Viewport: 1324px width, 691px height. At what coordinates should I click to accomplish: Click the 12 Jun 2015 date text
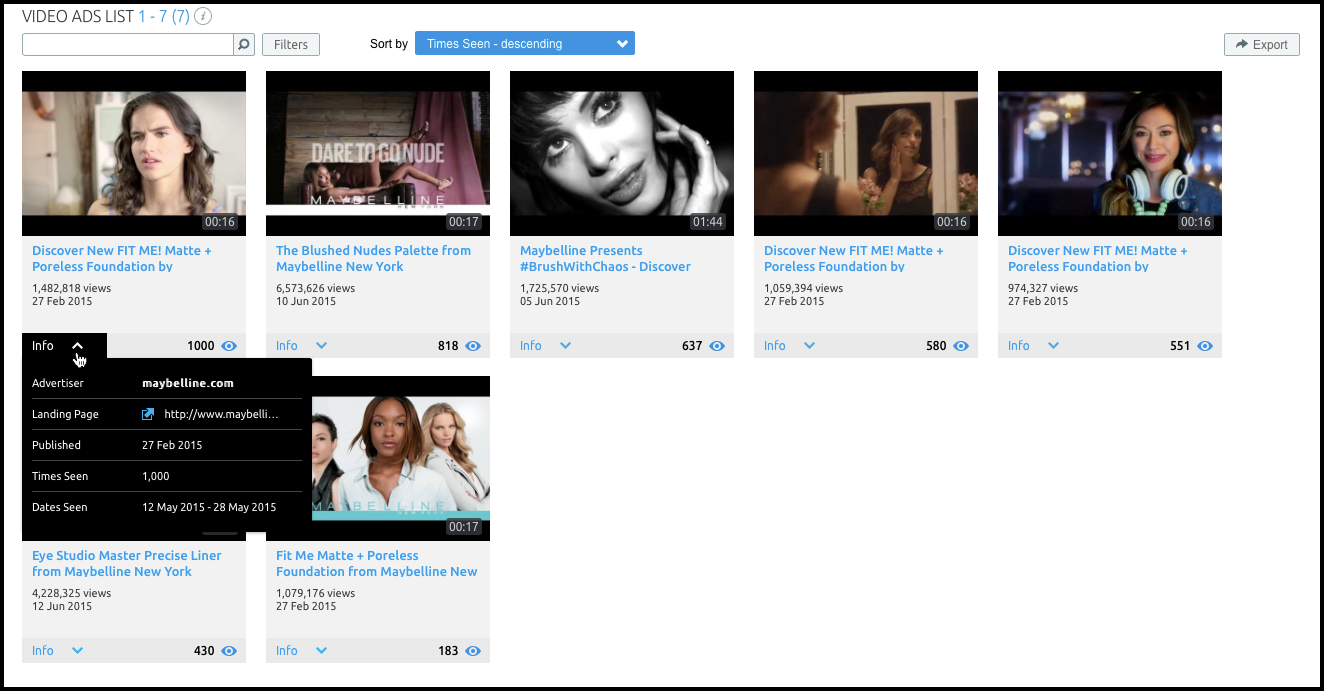[62, 606]
